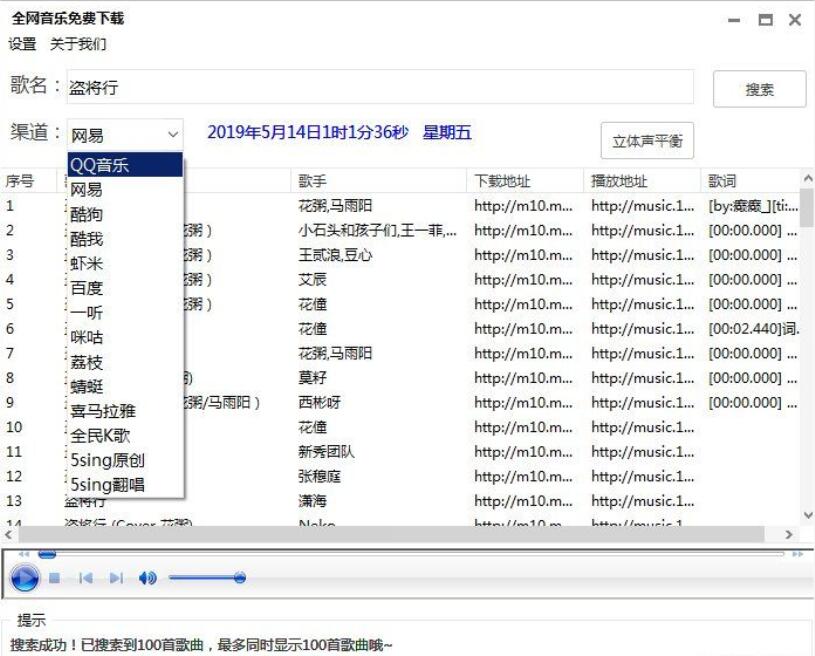Screen dimensions: 815x656
Task: Select singer 莫籽 in row 8
Action: click(x=312, y=378)
